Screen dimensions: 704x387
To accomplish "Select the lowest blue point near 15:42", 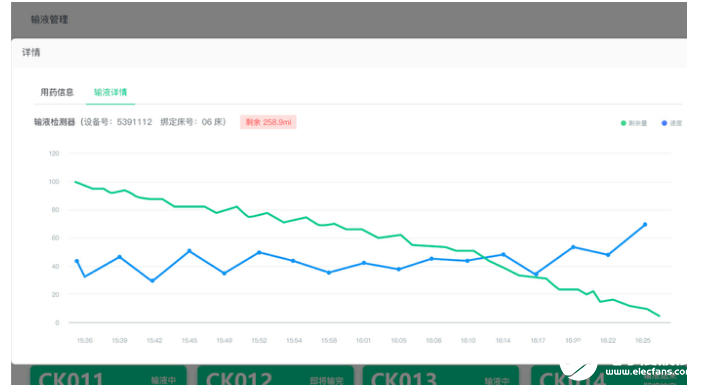I will pyautogui.click(x=152, y=281).
